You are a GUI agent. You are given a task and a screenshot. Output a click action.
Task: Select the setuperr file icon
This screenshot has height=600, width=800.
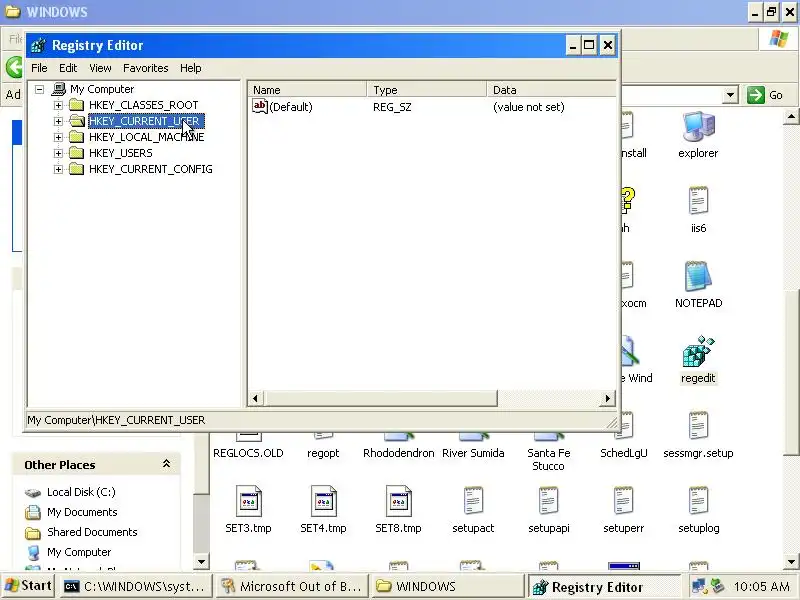pos(623,501)
